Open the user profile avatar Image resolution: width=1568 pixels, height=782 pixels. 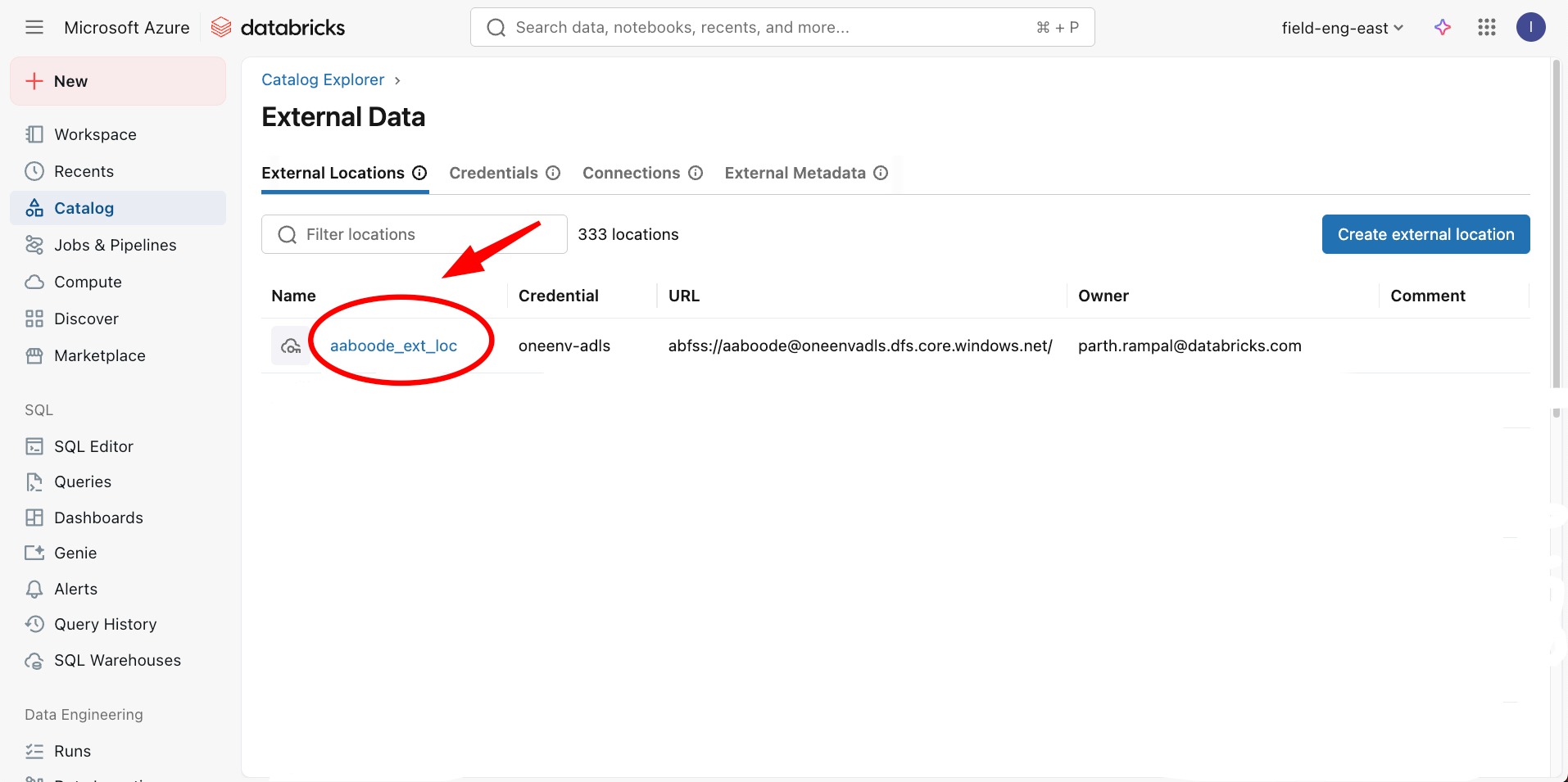pyautogui.click(x=1530, y=28)
